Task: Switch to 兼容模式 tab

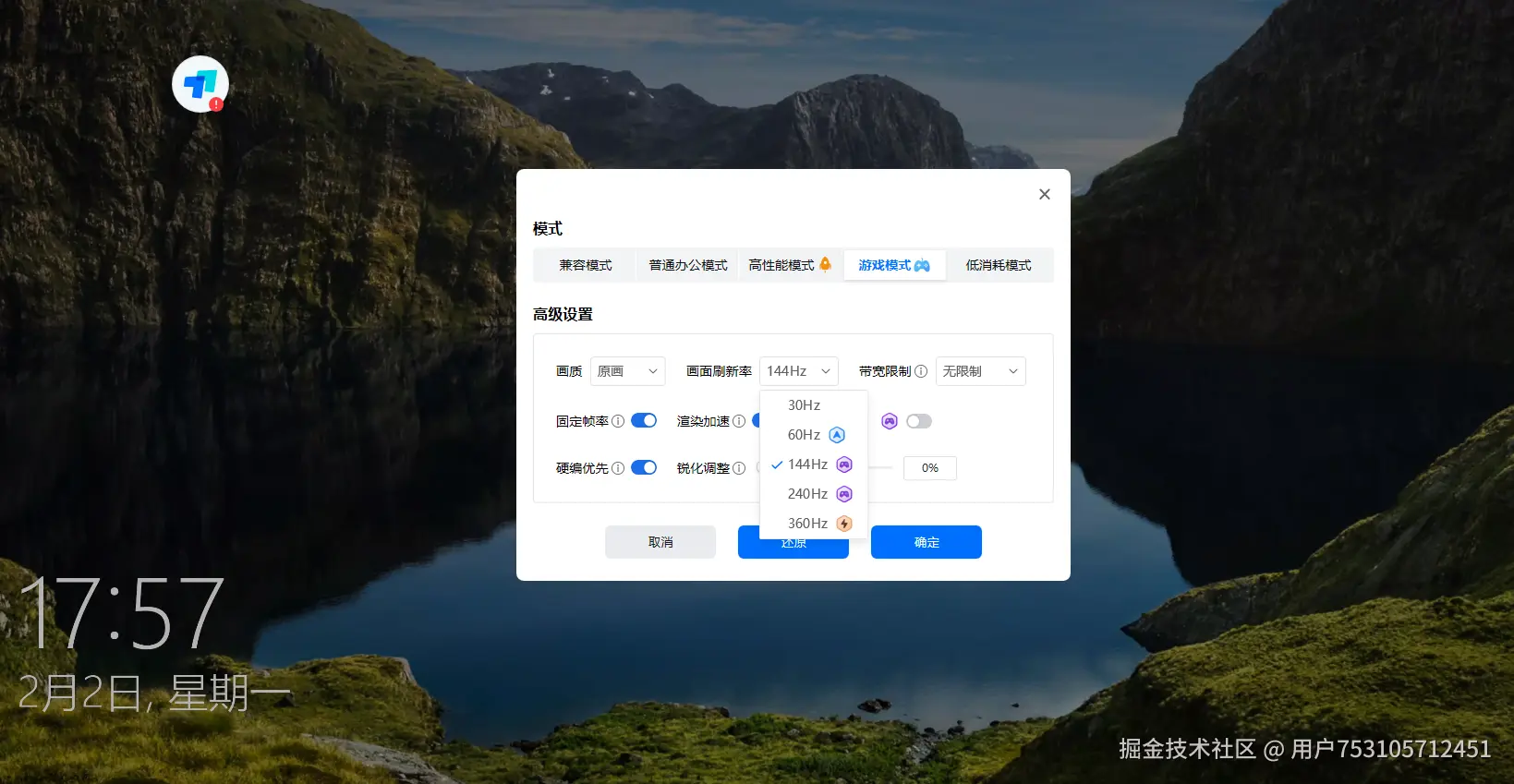Action: coord(586,265)
